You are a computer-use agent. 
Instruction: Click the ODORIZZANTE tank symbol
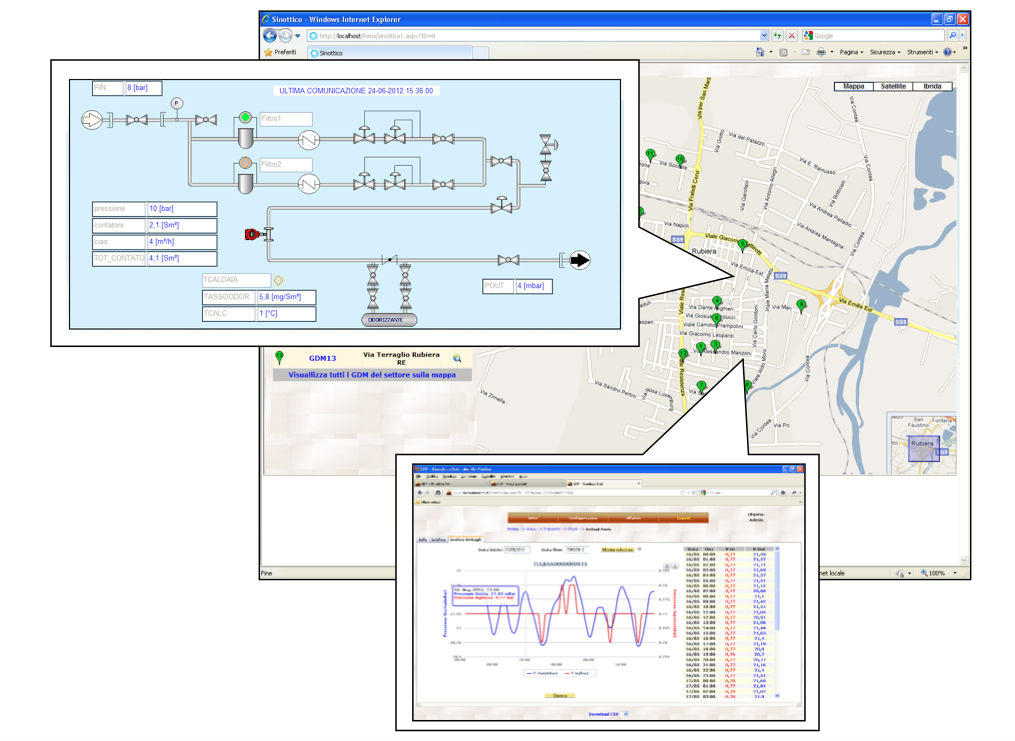tap(388, 320)
